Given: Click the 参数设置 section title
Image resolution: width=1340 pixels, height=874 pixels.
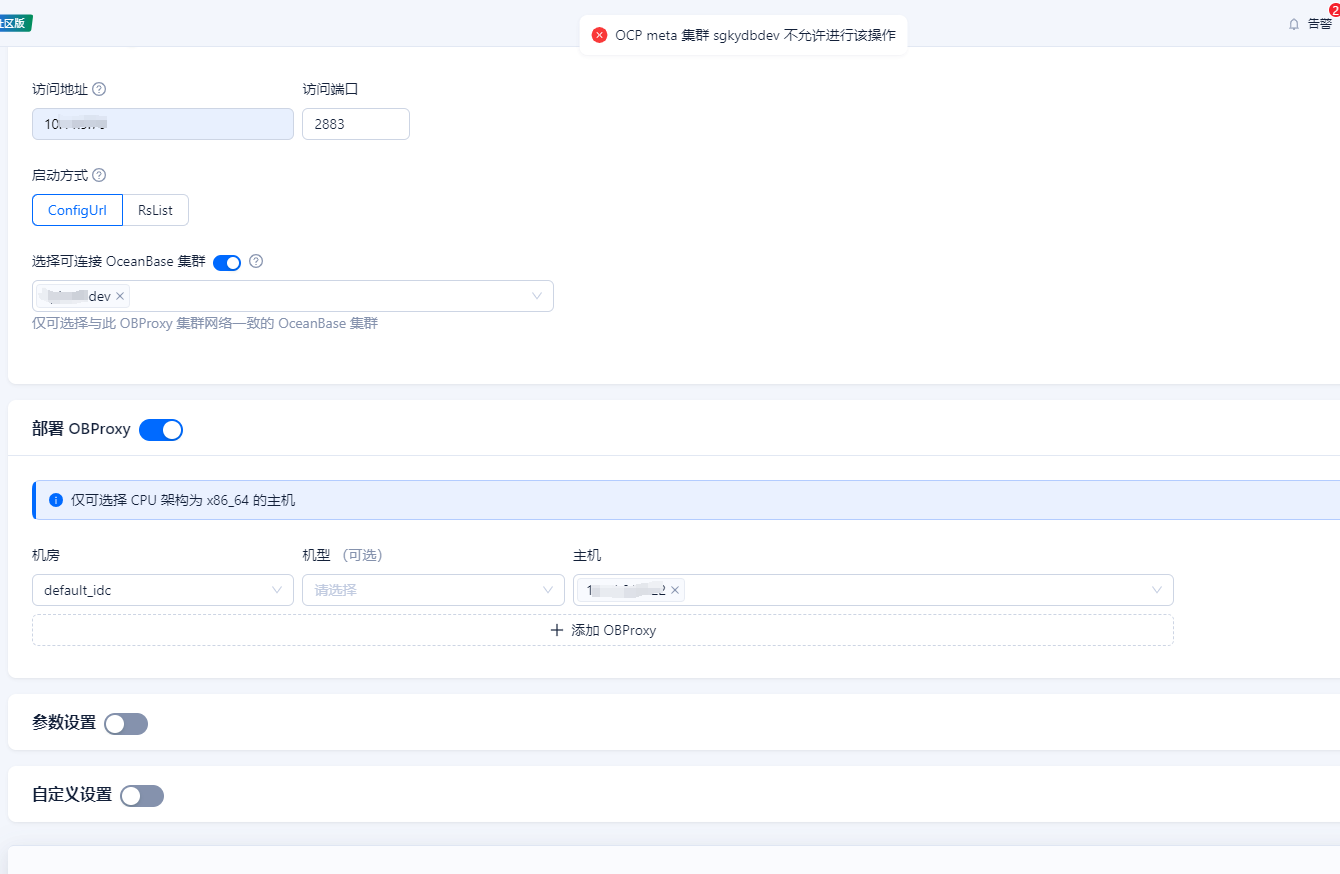Looking at the screenshot, I should click(64, 723).
